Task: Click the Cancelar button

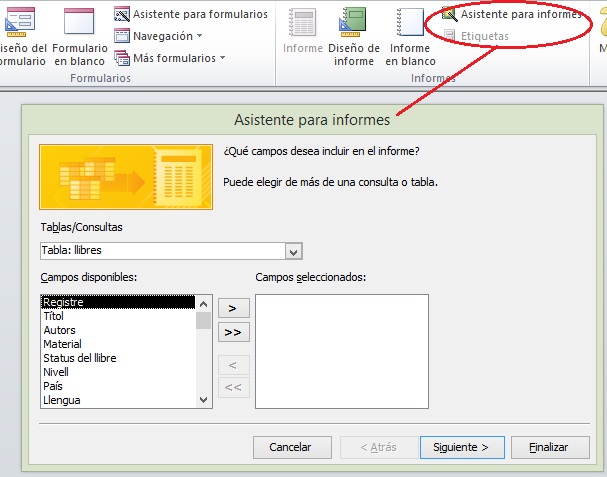Action: point(292,448)
